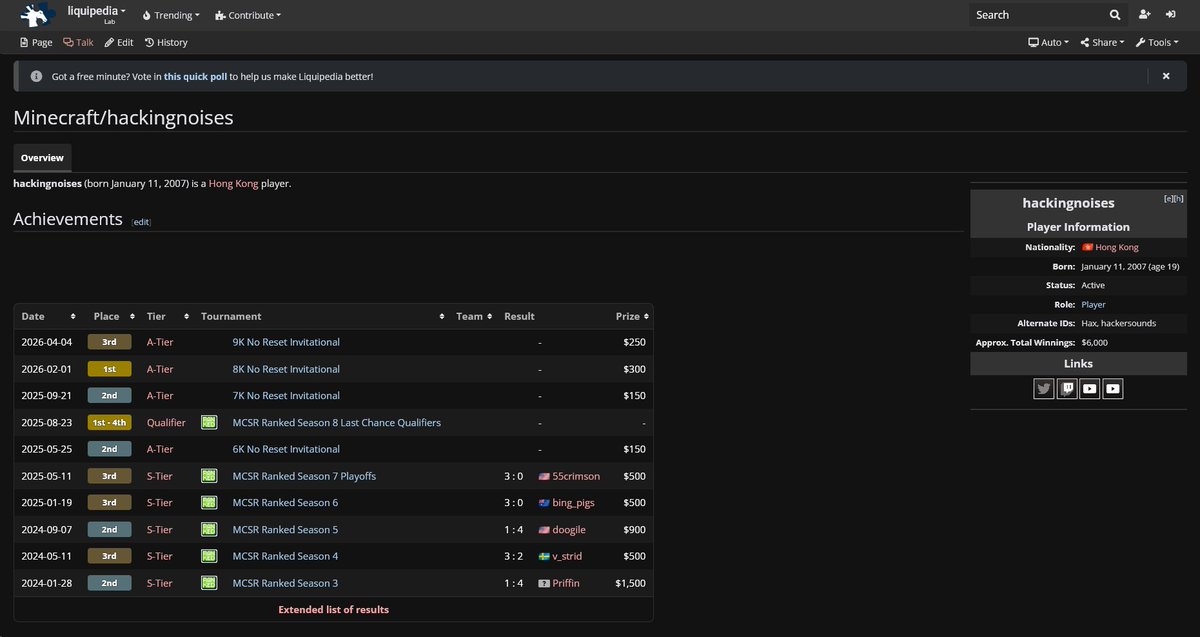Expand the liquipedia Lab wiki selector
Image resolution: width=1200 pixels, height=637 pixels.
pyautogui.click(x=96, y=14)
